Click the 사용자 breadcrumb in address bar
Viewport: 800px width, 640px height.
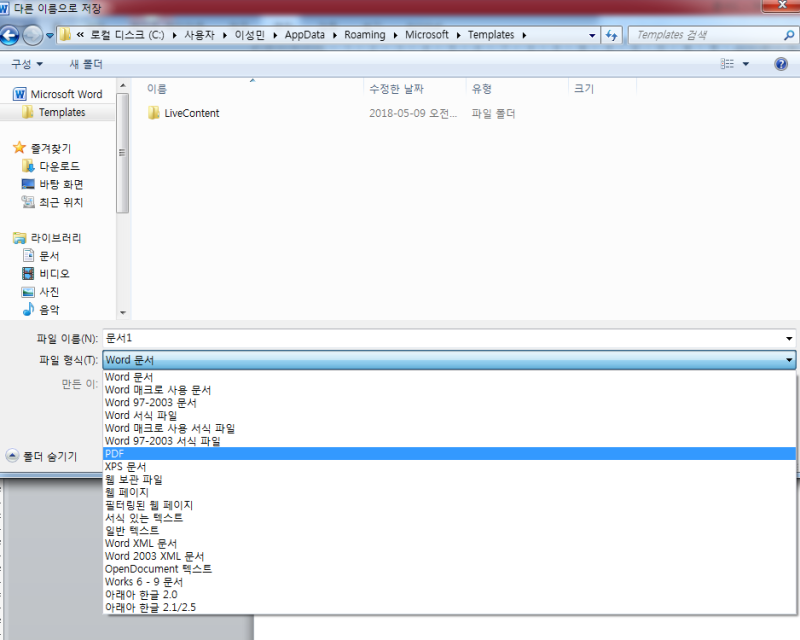tap(199, 35)
